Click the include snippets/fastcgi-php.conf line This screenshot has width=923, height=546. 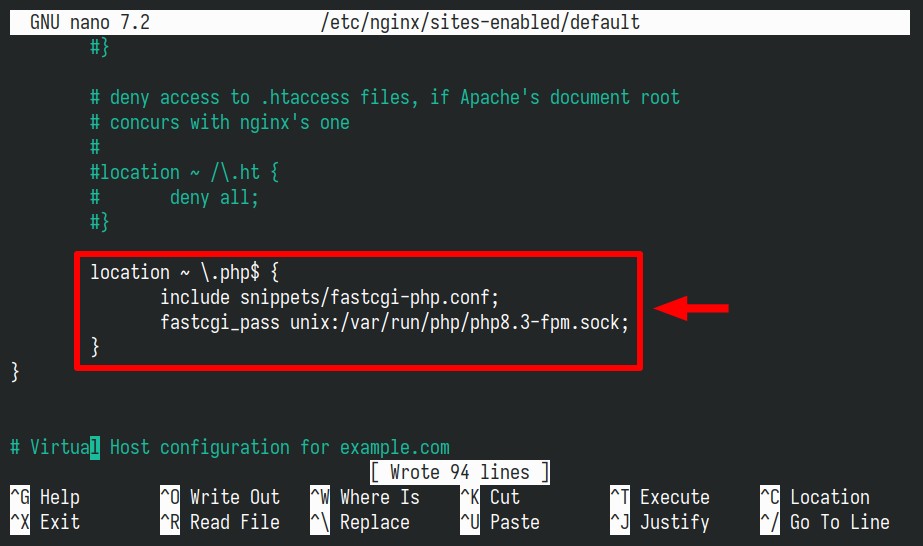coord(330,297)
